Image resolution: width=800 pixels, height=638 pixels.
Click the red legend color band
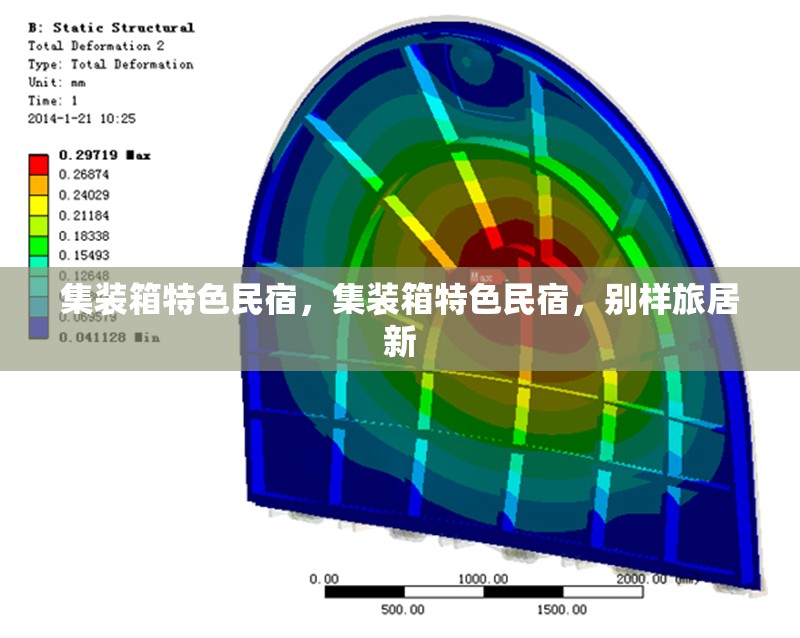pos(38,165)
